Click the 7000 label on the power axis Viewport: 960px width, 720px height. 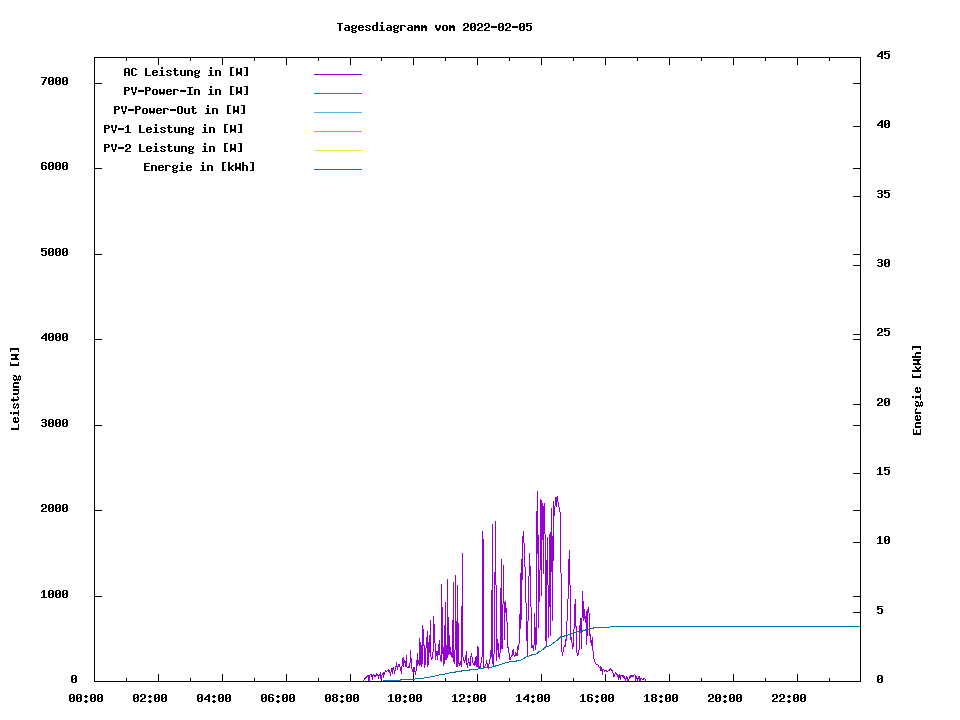54,81
